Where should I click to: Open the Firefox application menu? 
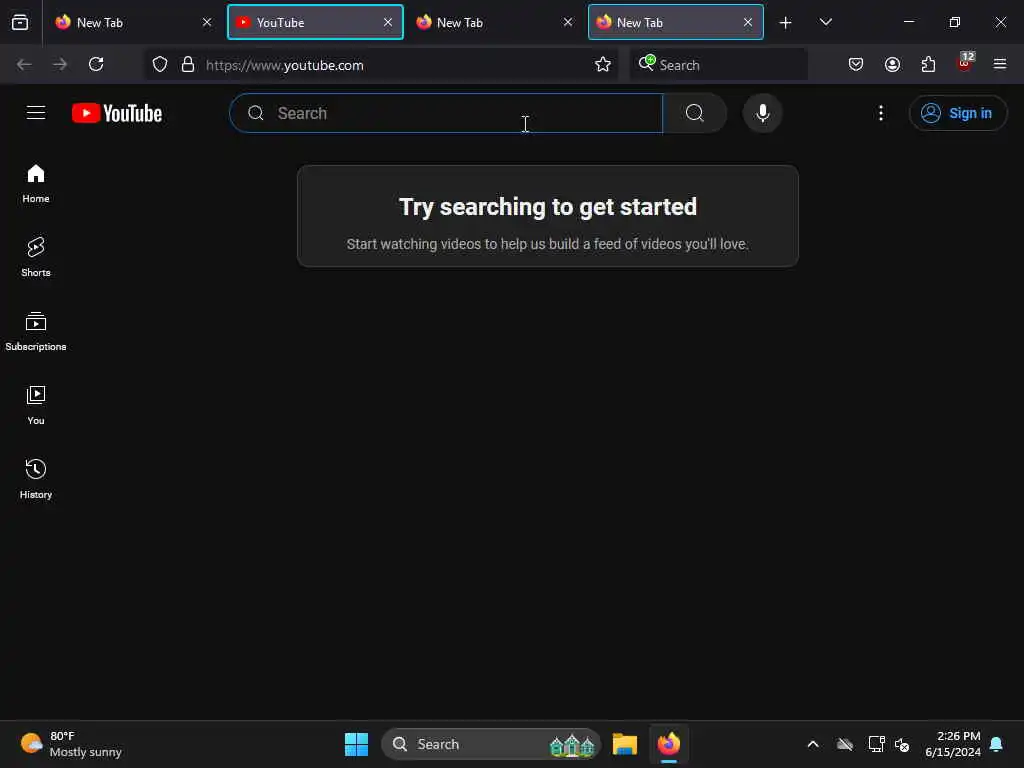1000,64
